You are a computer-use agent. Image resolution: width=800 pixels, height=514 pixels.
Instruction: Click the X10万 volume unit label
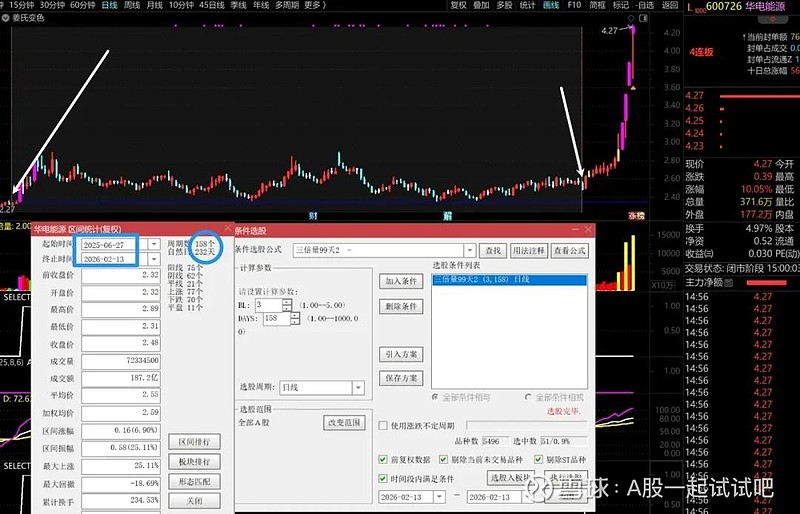[x=662, y=285]
